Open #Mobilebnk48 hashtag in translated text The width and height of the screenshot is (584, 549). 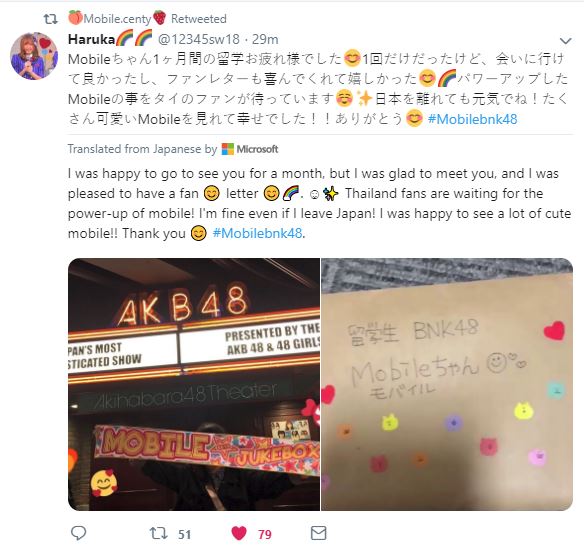[x=257, y=233]
